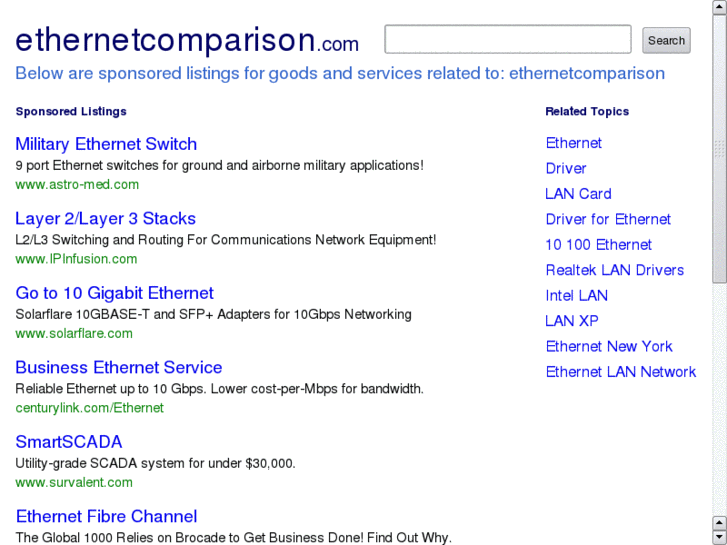Select the LAN Card related topic
This screenshot has width=727, height=545.
[578, 194]
